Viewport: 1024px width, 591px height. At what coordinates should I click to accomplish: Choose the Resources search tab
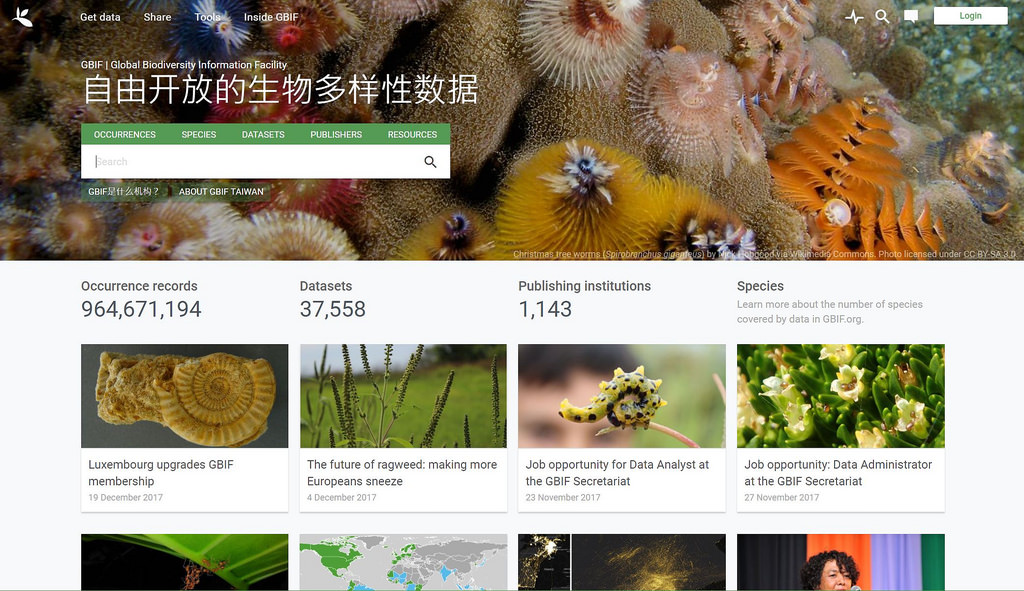412,135
